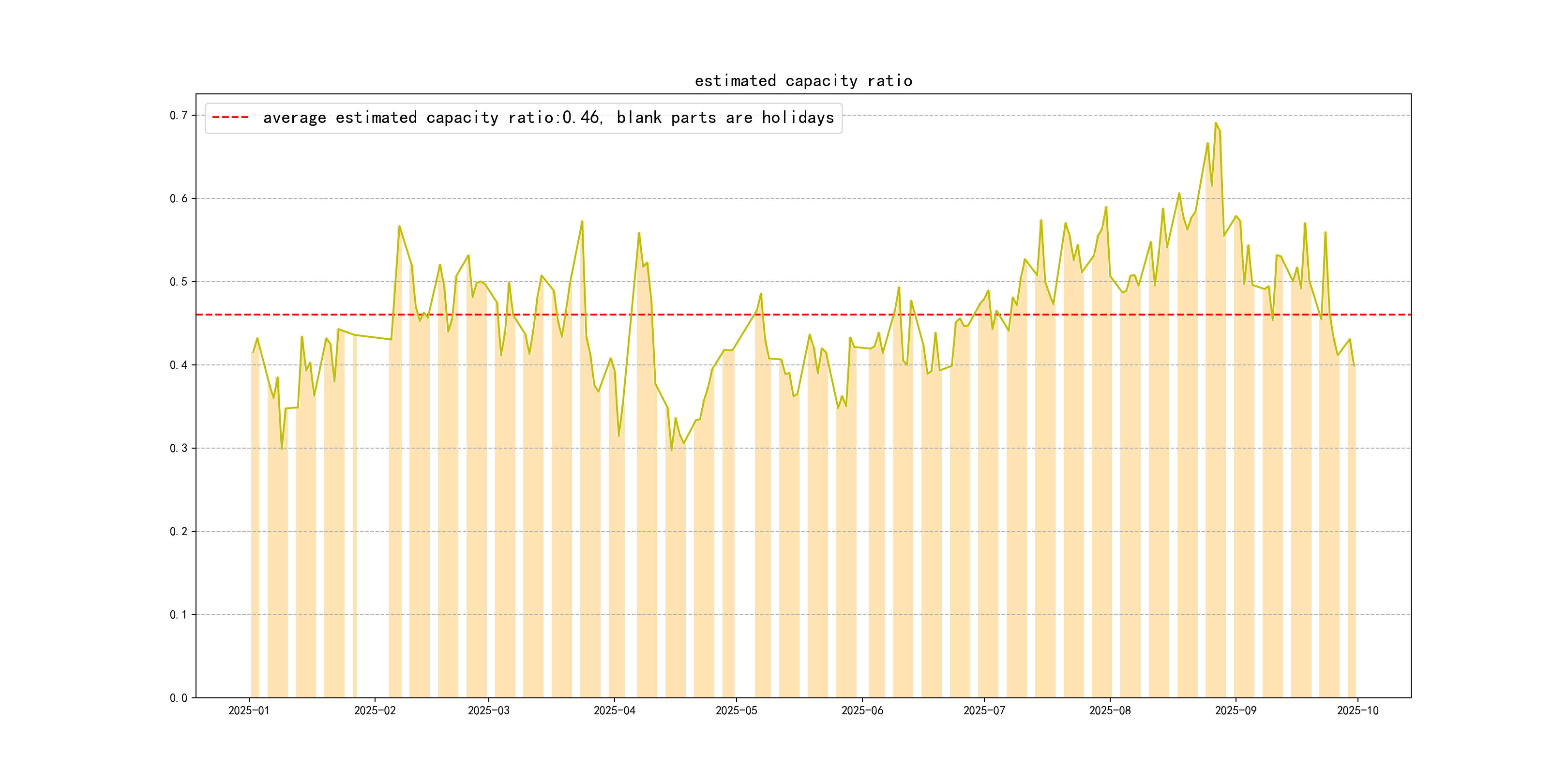Click the 2025-07 x-axis label
Viewport: 1568px width, 784px height.
point(984,710)
